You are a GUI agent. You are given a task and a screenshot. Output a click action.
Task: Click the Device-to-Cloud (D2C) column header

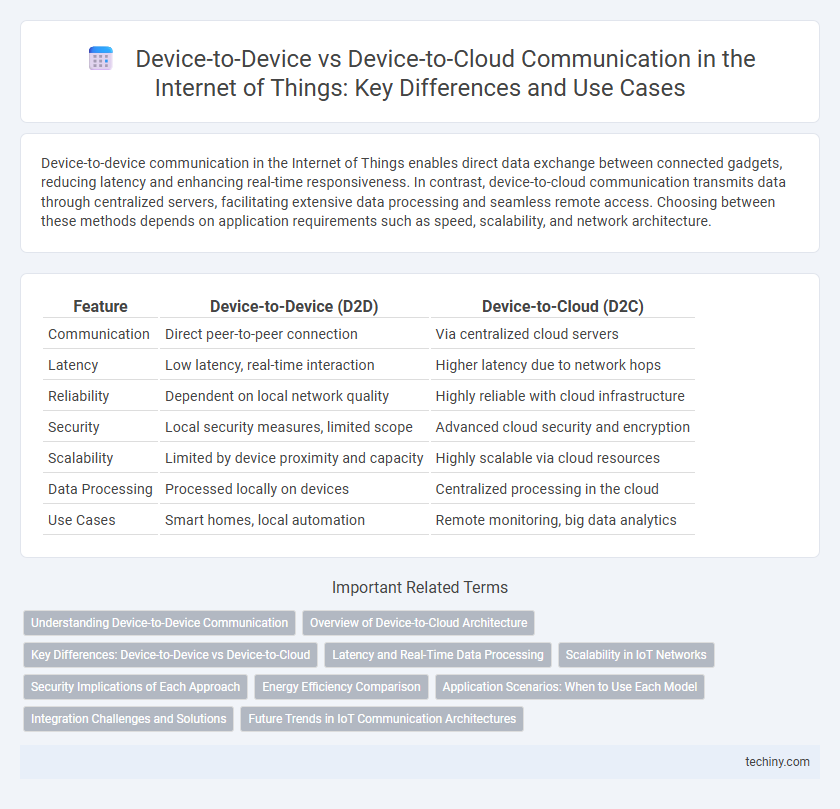click(x=562, y=306)
